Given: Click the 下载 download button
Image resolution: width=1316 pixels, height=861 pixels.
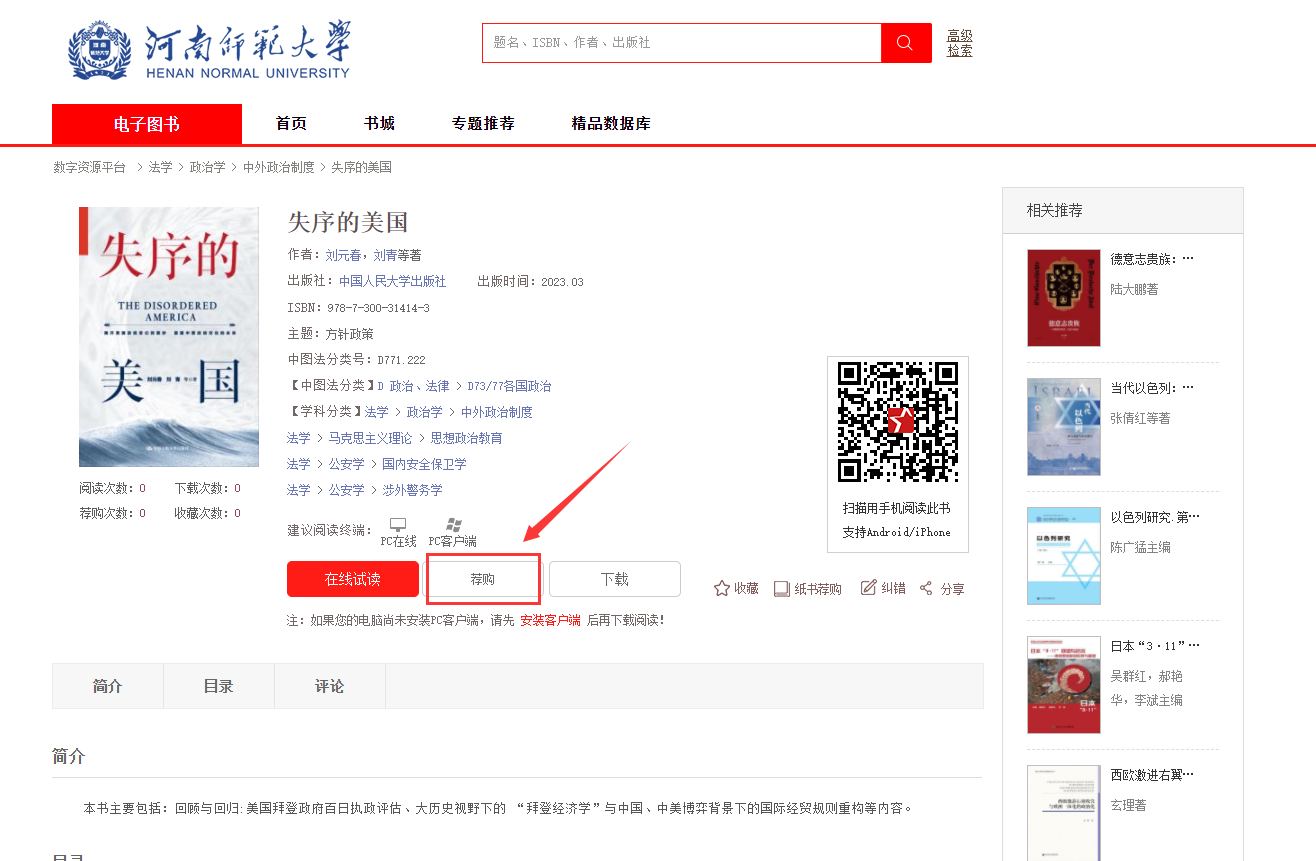Looking at the screenshot, I should tap(614, 579).
